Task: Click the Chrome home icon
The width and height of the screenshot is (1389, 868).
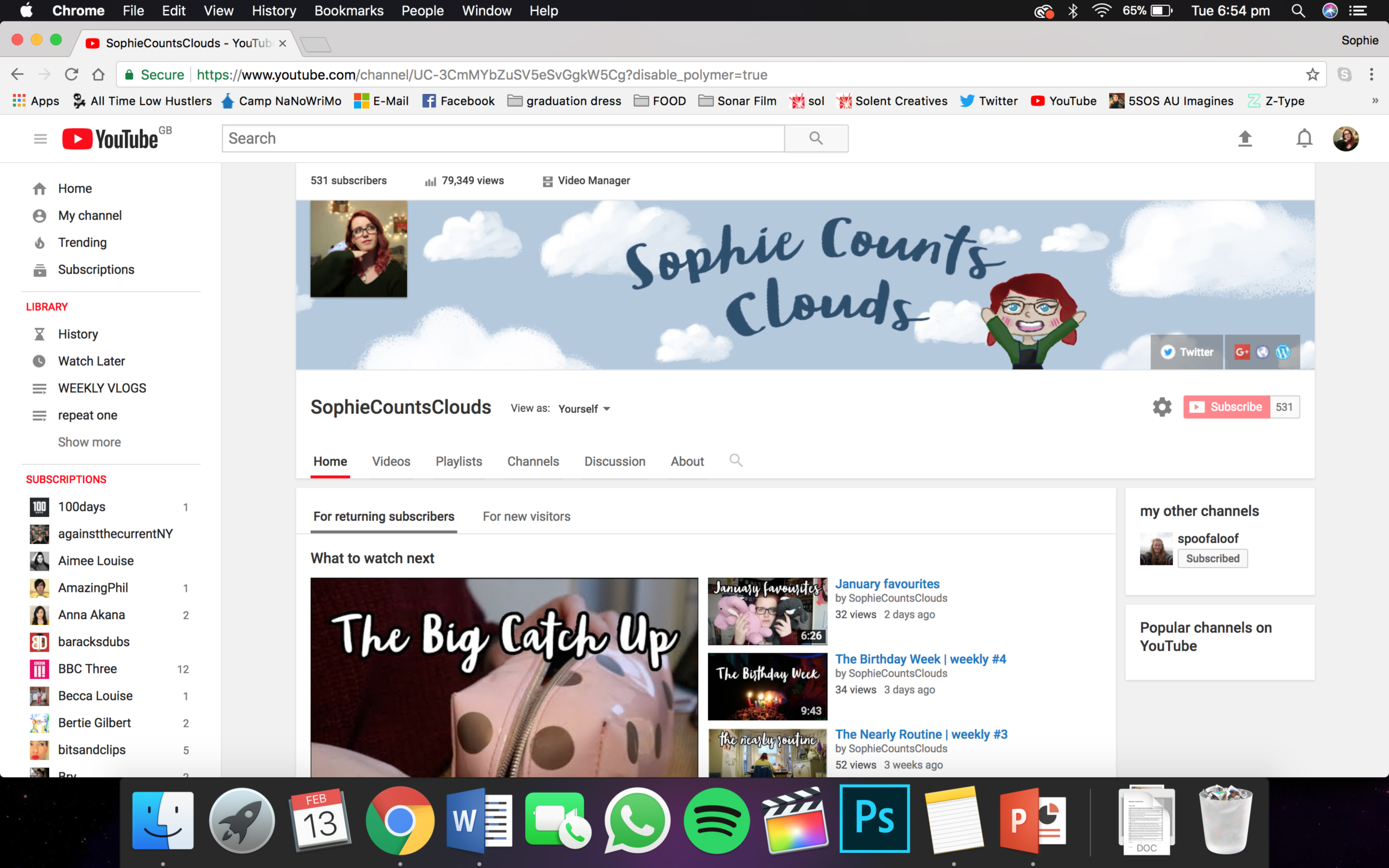Action: tap(99, 75)
